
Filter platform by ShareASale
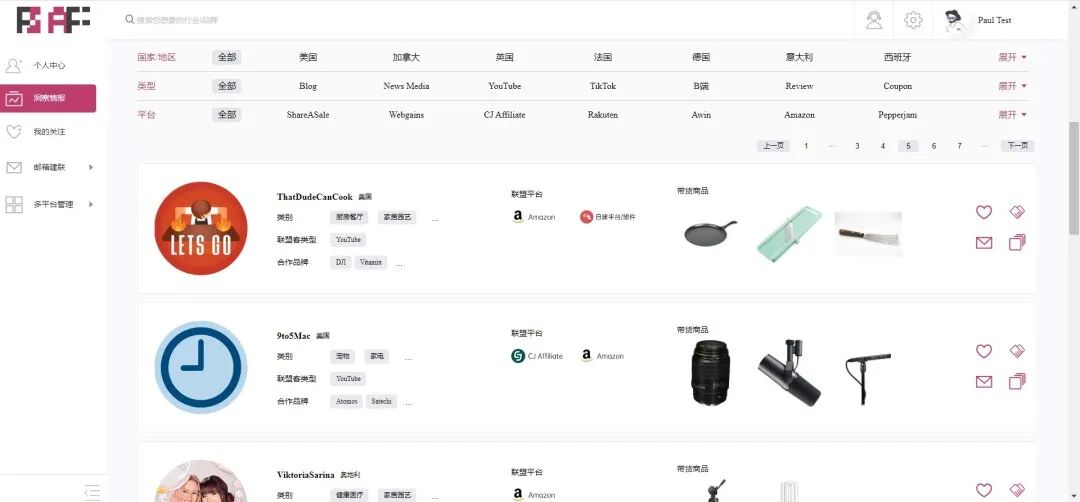click(x=308, y=115)
